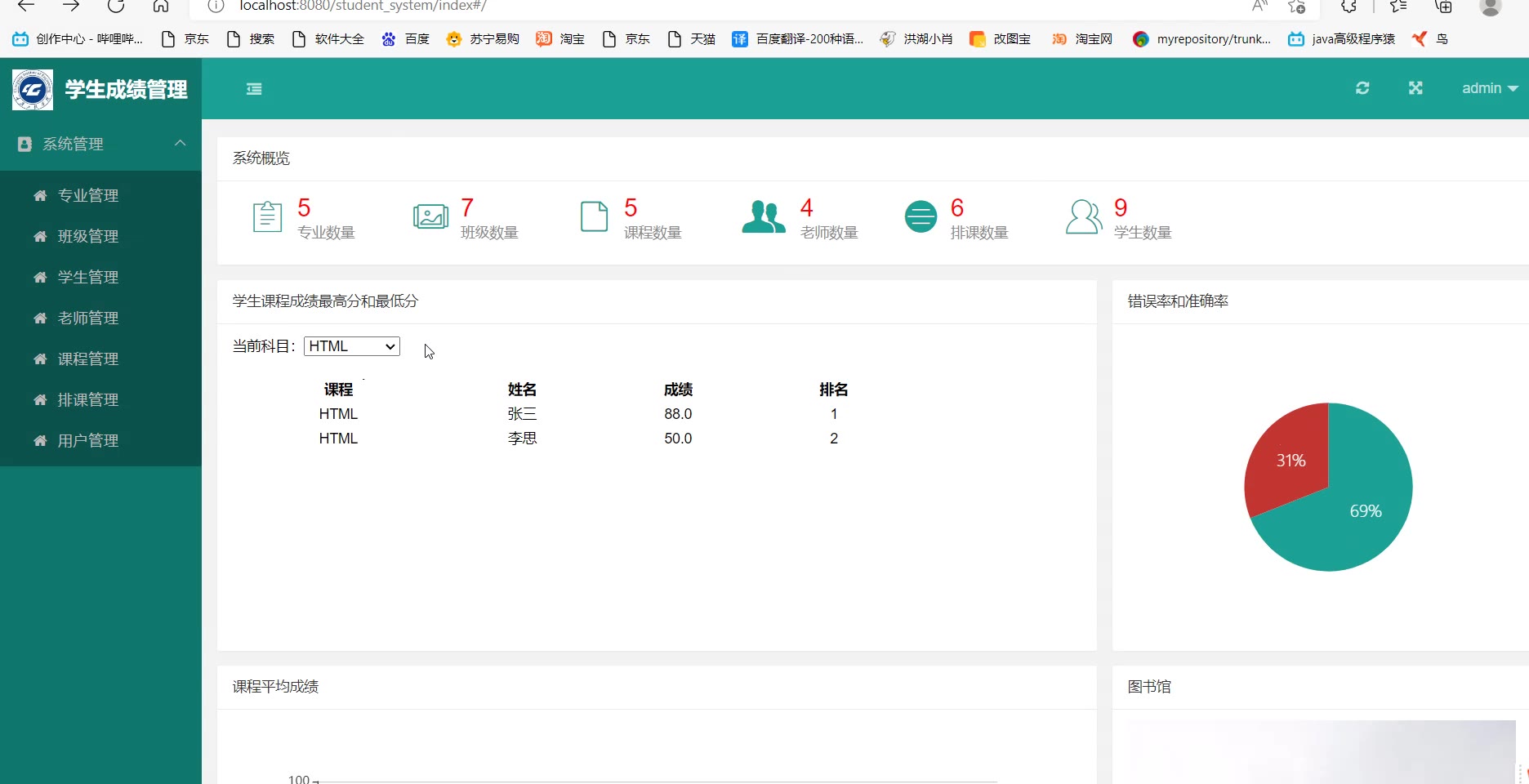
Task: Click the fullscreen expand icon in the header
Action: pyautogui.click(x=1415, y=88)
